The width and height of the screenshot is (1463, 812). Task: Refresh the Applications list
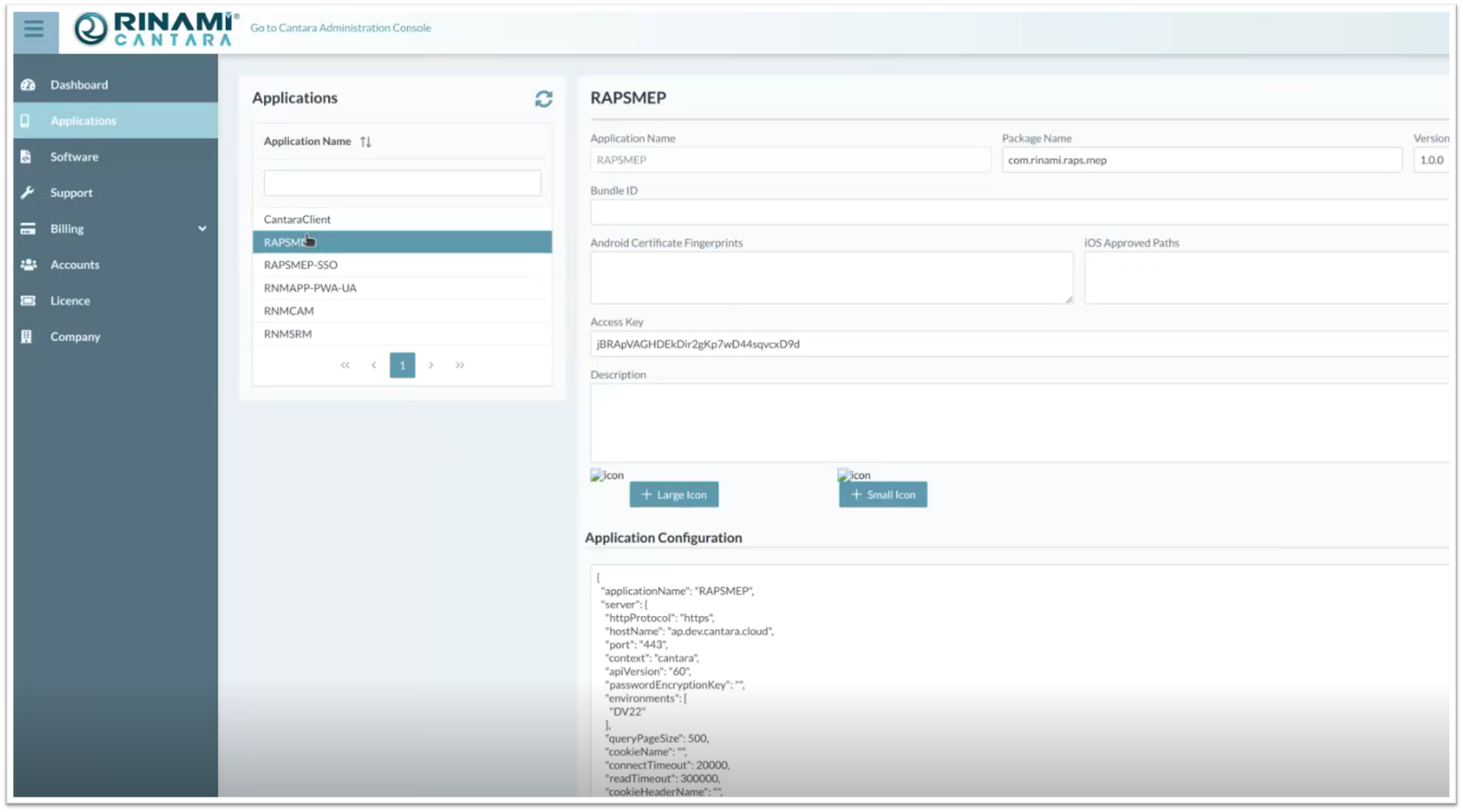click(x=543, y=99)
